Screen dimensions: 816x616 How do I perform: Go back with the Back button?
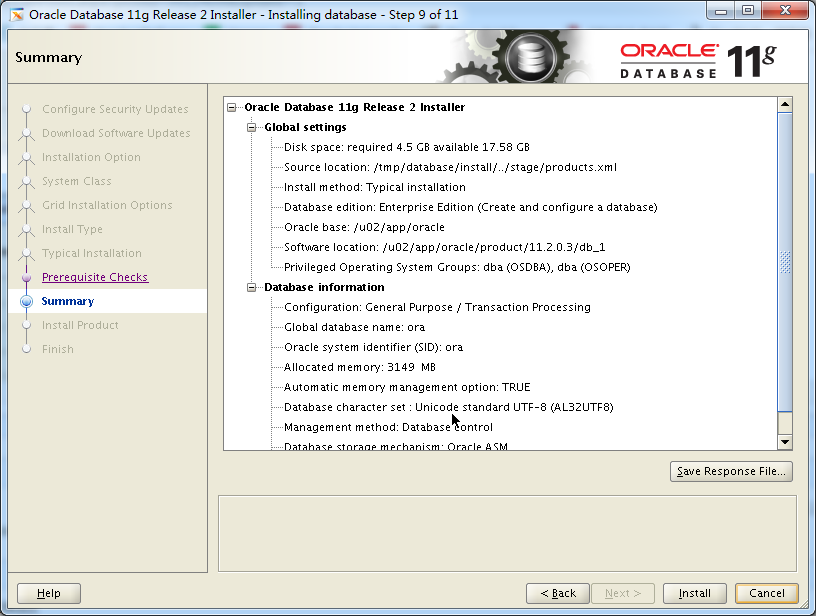[558, 593]
